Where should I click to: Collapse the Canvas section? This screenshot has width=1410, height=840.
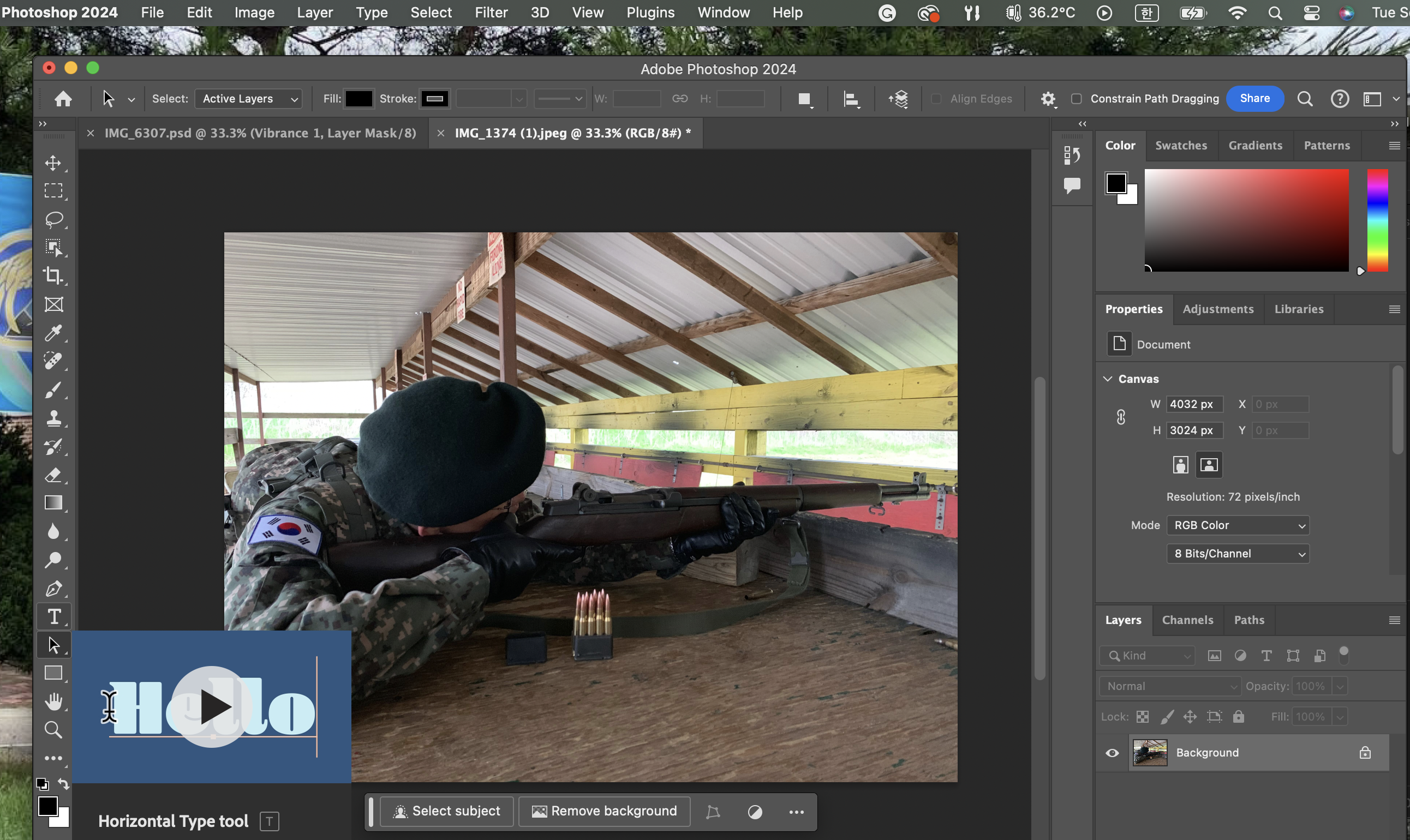1108,379
